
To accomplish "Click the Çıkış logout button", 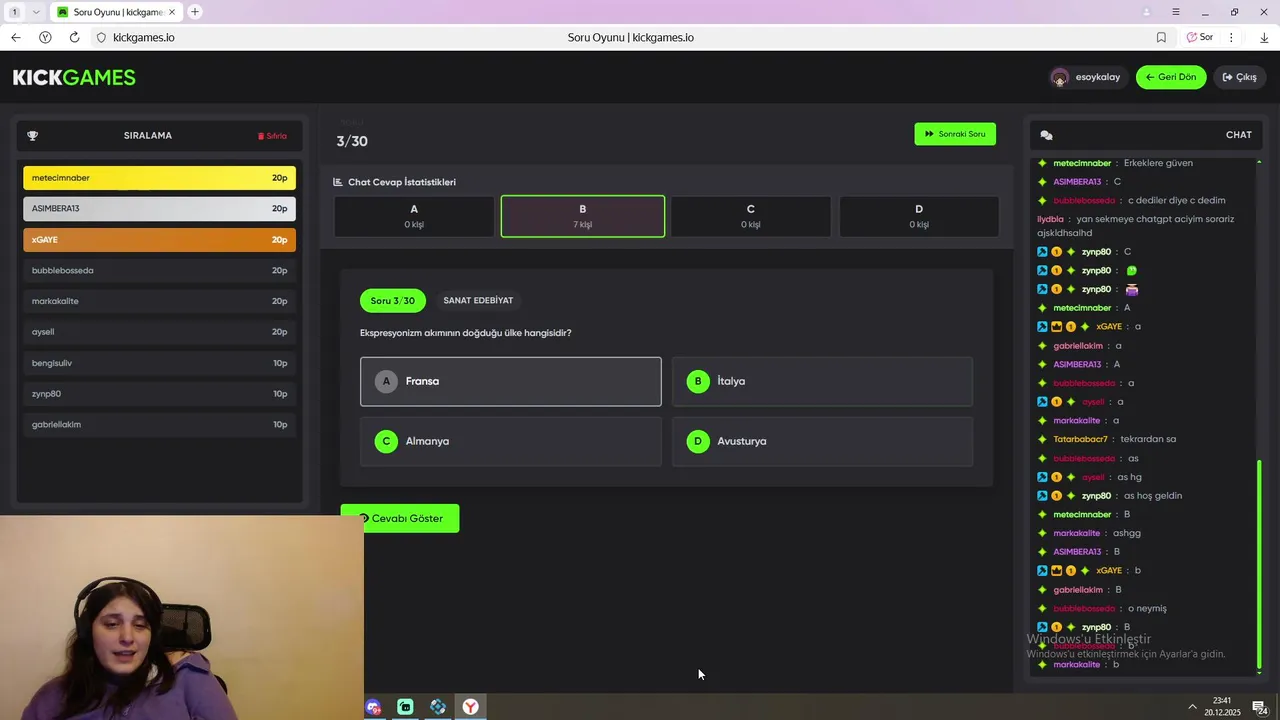I will click(1240, 77).
